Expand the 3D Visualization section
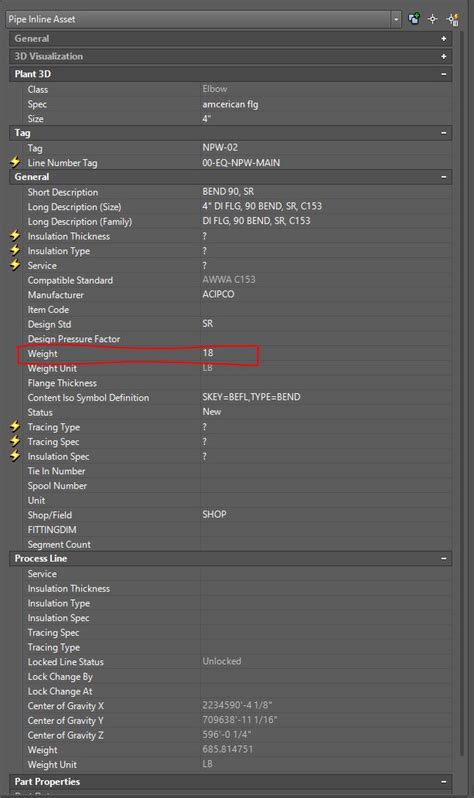The height and width of the screenshot is (798, 474). pos(443,56)
